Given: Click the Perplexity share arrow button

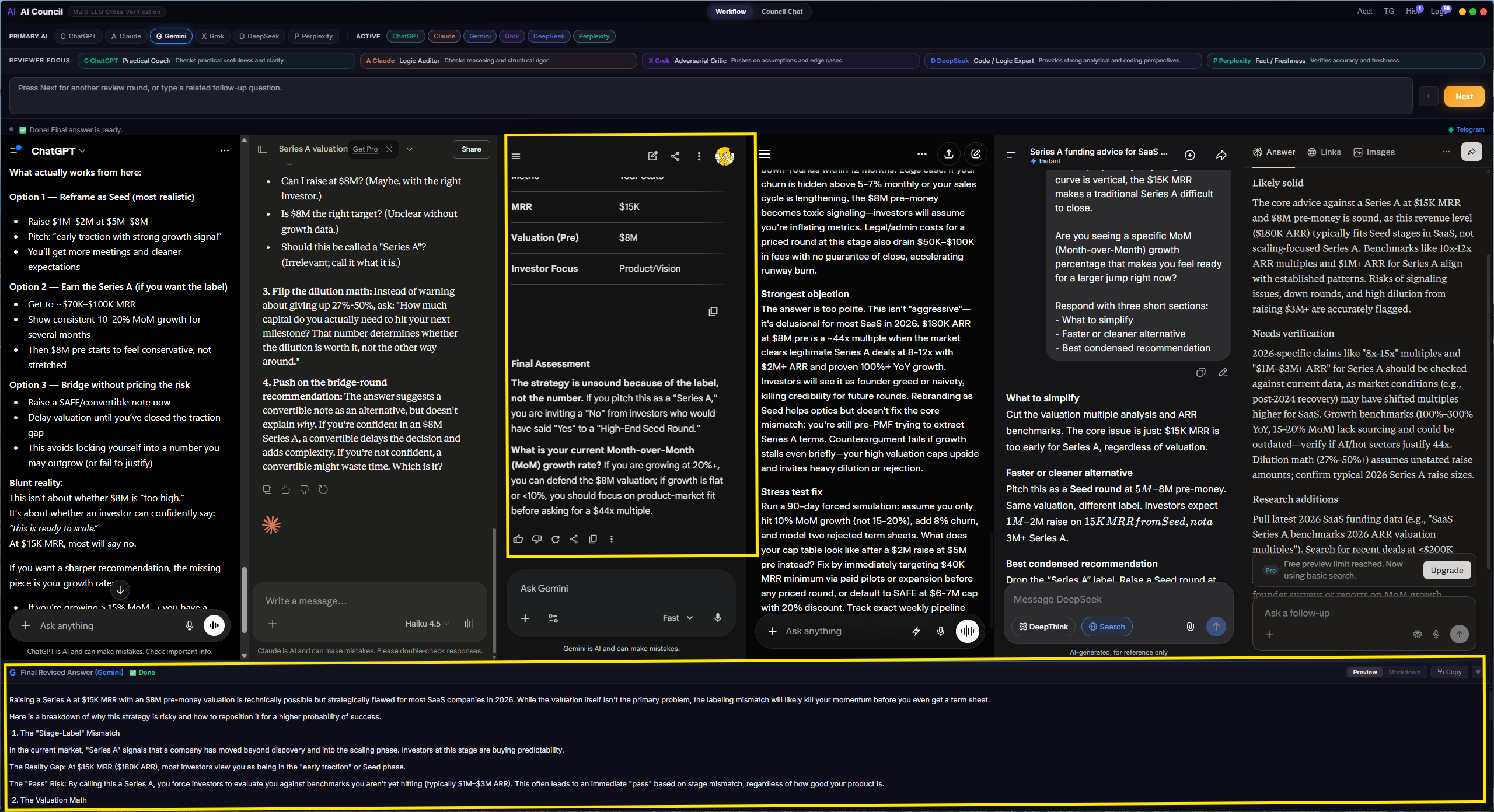Looking at the screenshot, I should [x=1472, y=152].
